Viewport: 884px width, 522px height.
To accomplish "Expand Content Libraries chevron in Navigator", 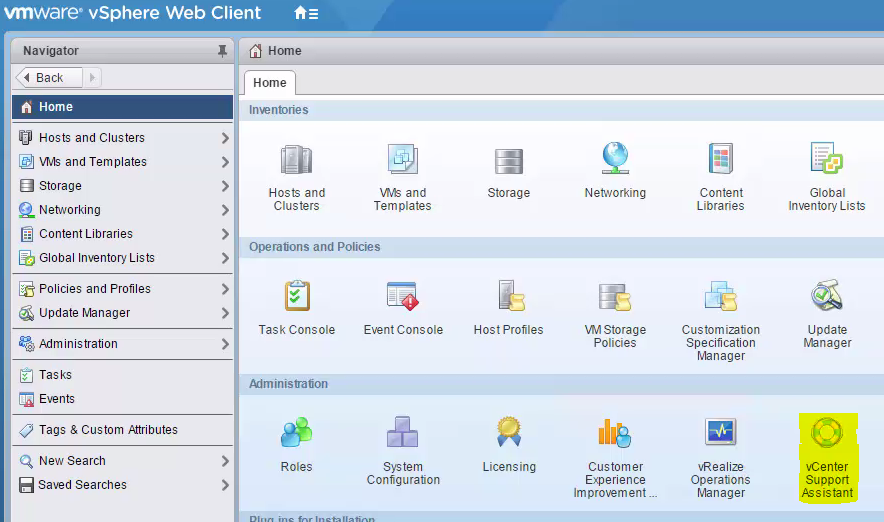I will 225,234.
